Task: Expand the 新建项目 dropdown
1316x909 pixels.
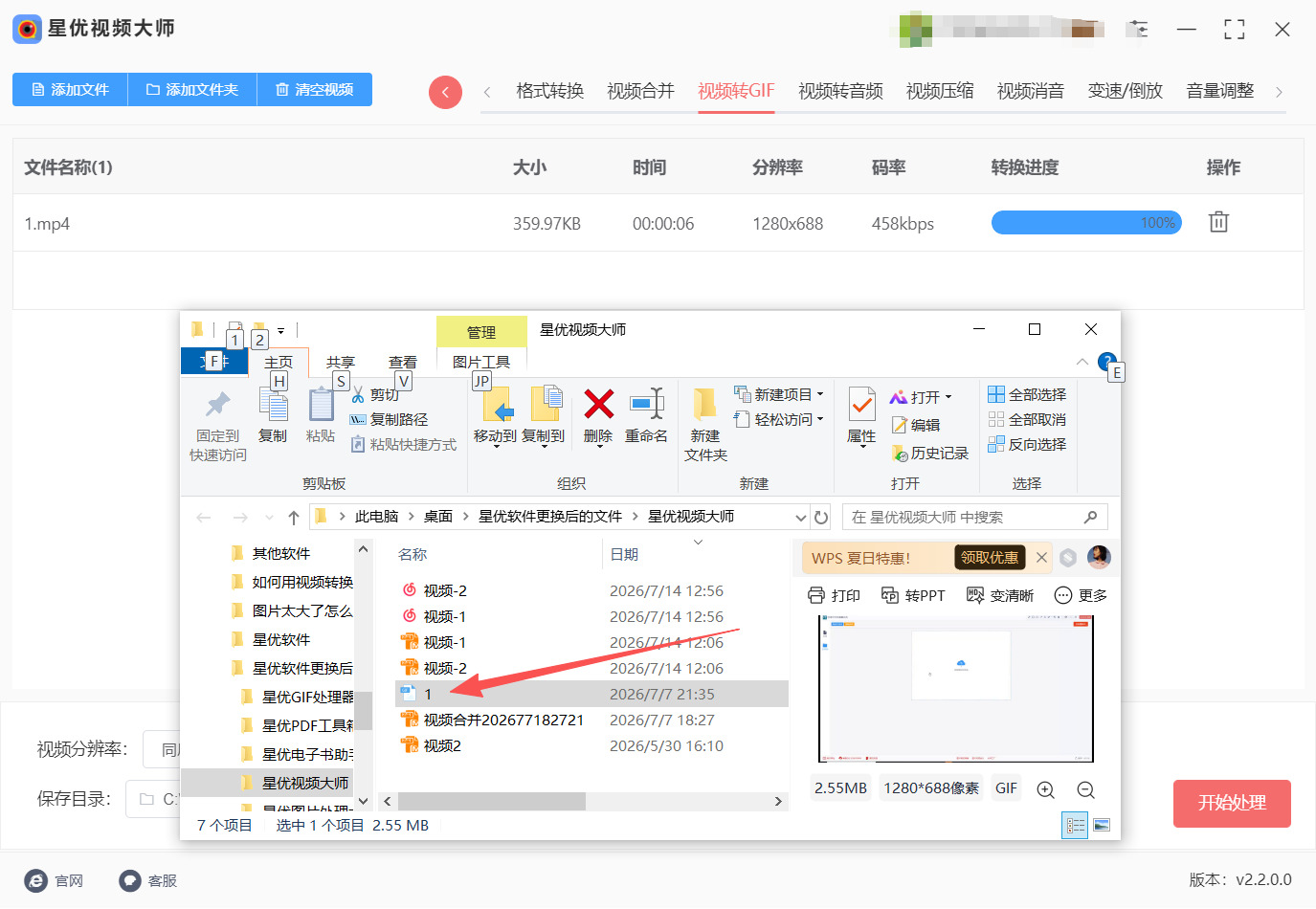Action: [820, 394]
